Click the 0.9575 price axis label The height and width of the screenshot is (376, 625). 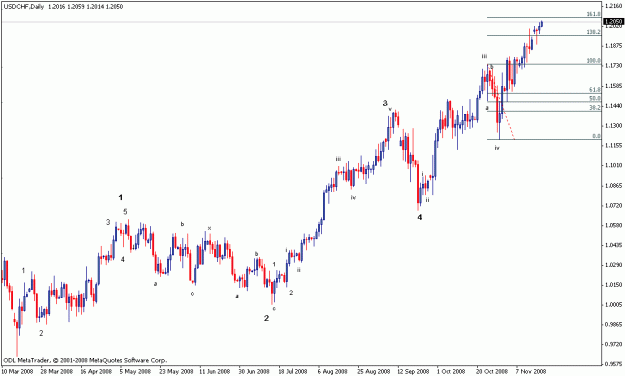[614, 364]
